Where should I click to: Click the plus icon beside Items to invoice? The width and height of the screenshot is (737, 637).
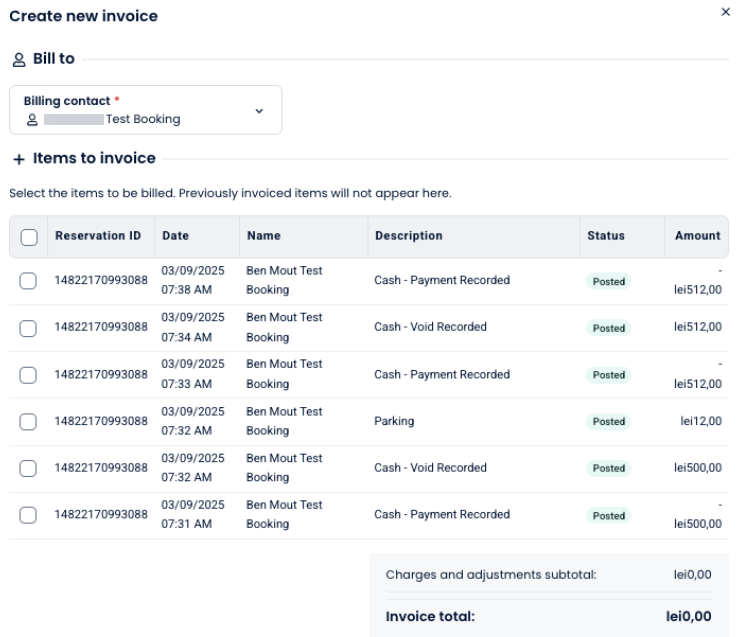tap(18, 159)
